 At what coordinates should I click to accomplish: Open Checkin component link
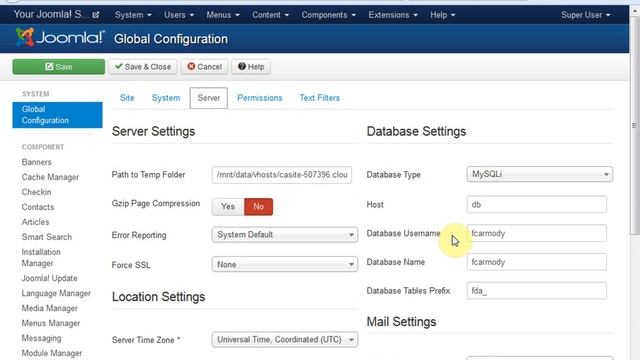36,192
